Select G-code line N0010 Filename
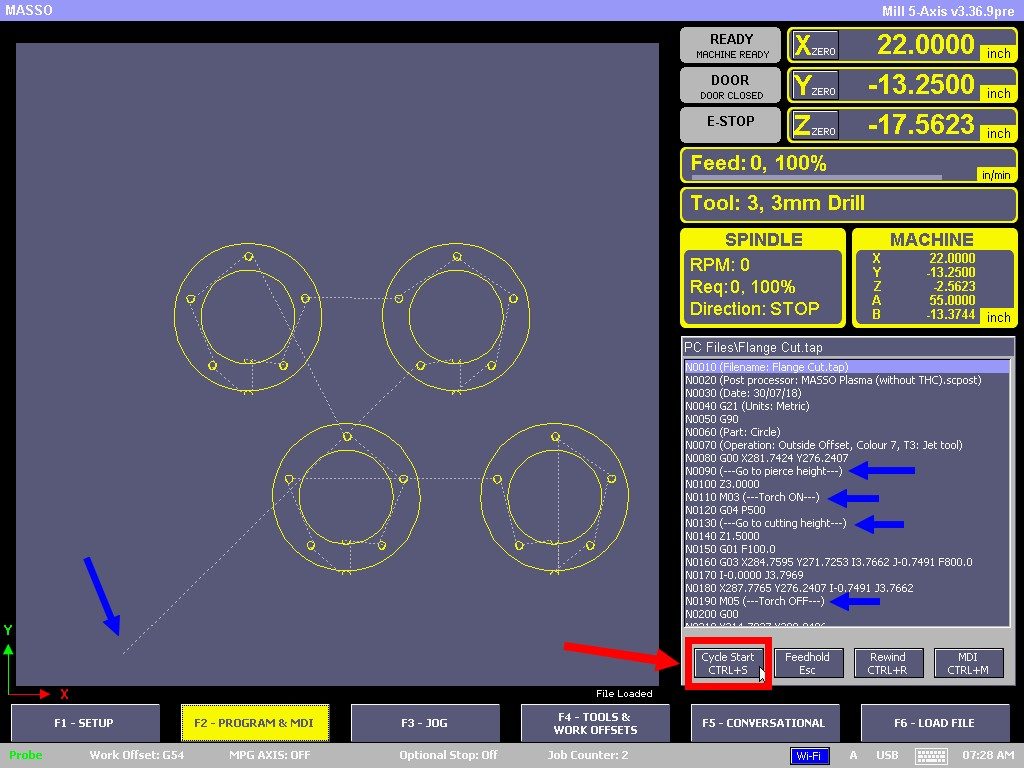The height and width of the screenshot is (768, 1024). coord(847,367)
